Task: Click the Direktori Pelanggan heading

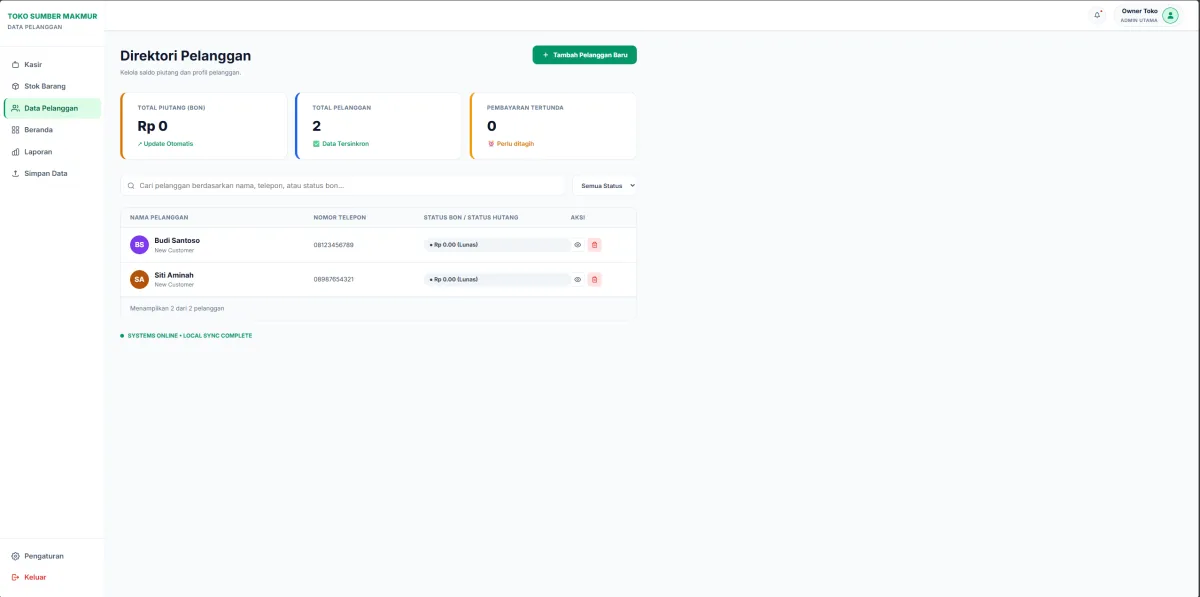Action: click(186, 56)
